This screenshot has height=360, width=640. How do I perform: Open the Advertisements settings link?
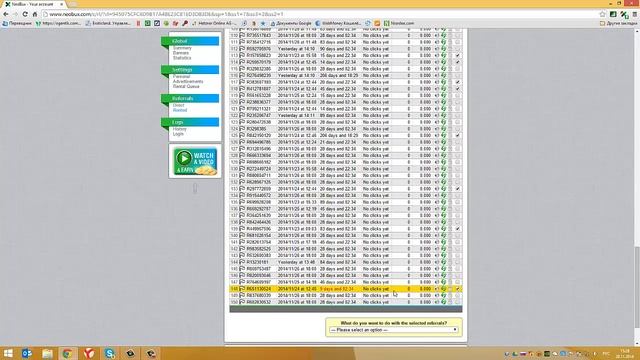click(188, 82)
